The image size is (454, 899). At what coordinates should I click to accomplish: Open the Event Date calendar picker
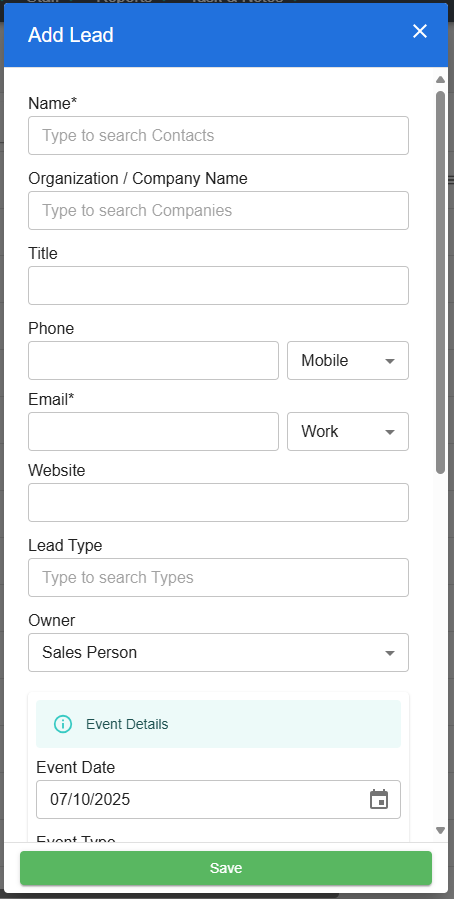coord(379,799)
